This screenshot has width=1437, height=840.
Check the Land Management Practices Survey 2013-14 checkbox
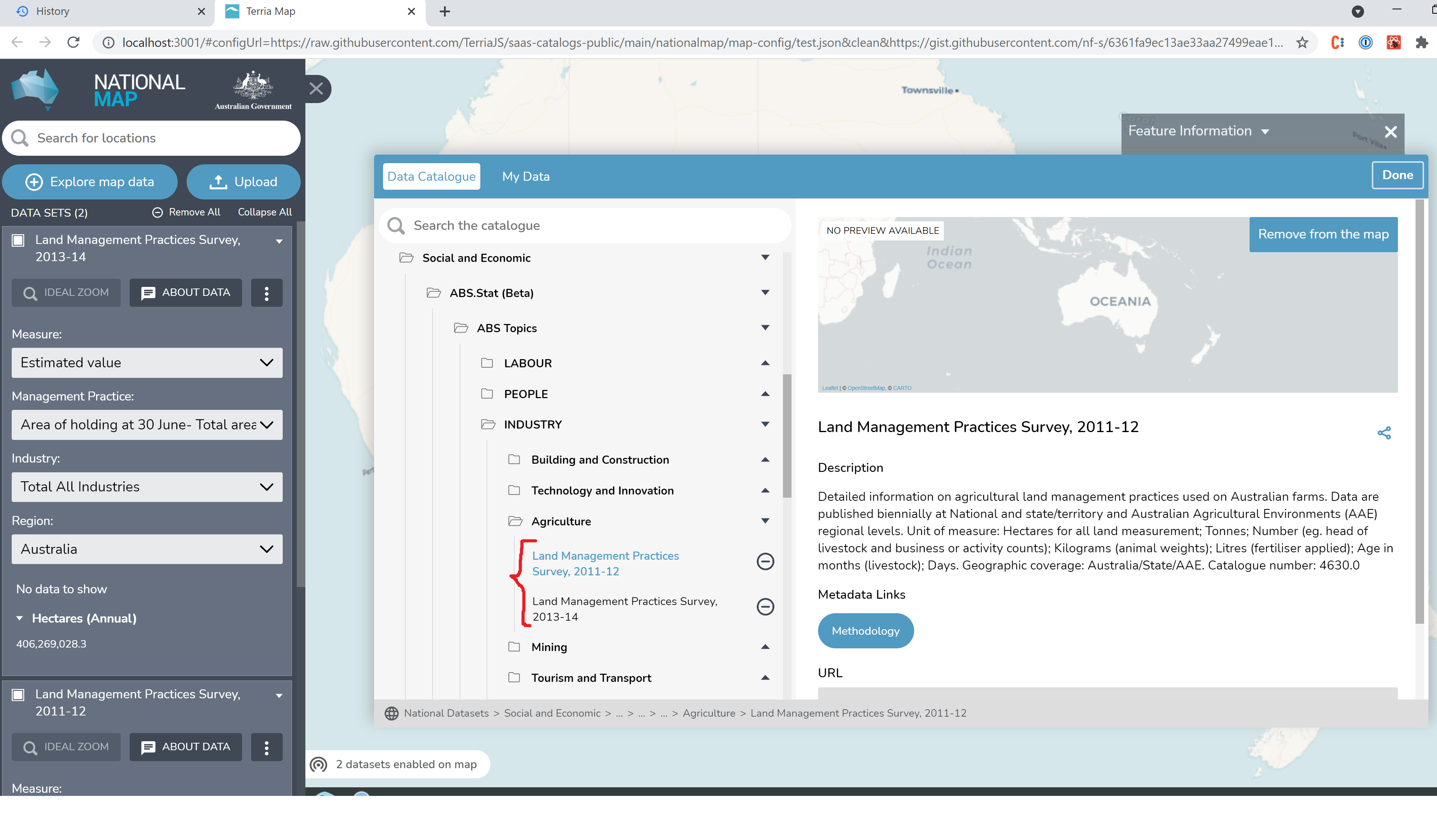18,240
